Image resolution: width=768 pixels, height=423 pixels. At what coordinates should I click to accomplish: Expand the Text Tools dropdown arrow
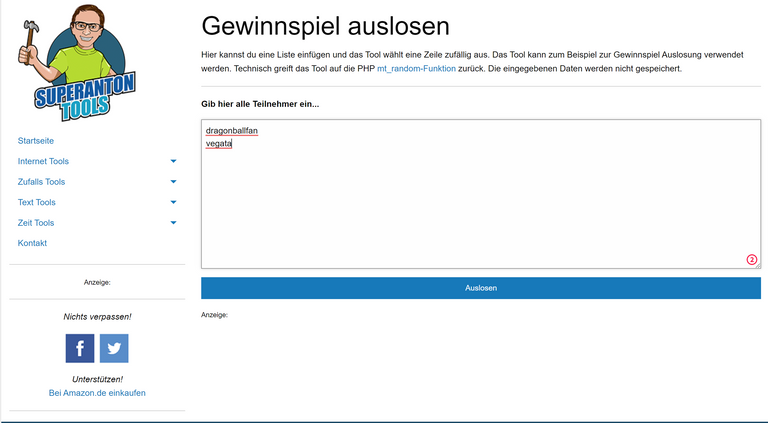pyautogui.click(x=173, y=202)
